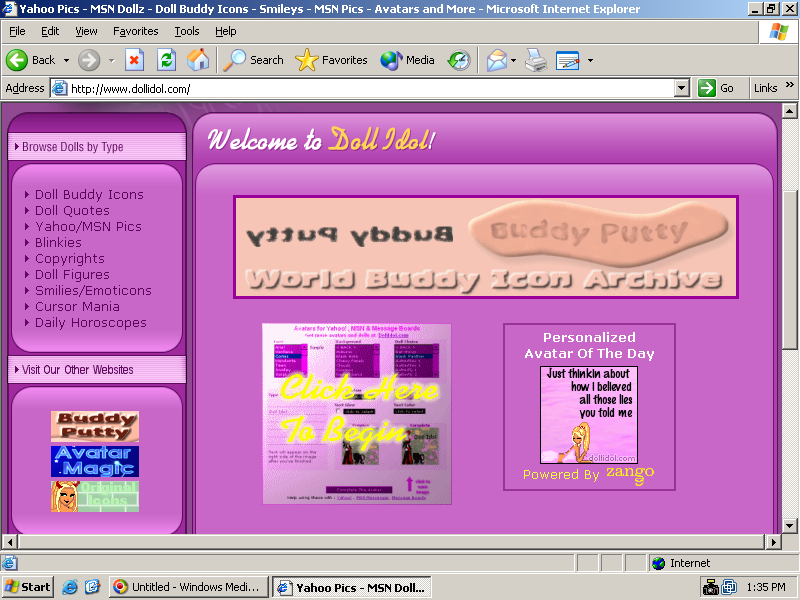Click the vertical scrollbar down arrow
The image size is (800, 600).
click(789, 526)
